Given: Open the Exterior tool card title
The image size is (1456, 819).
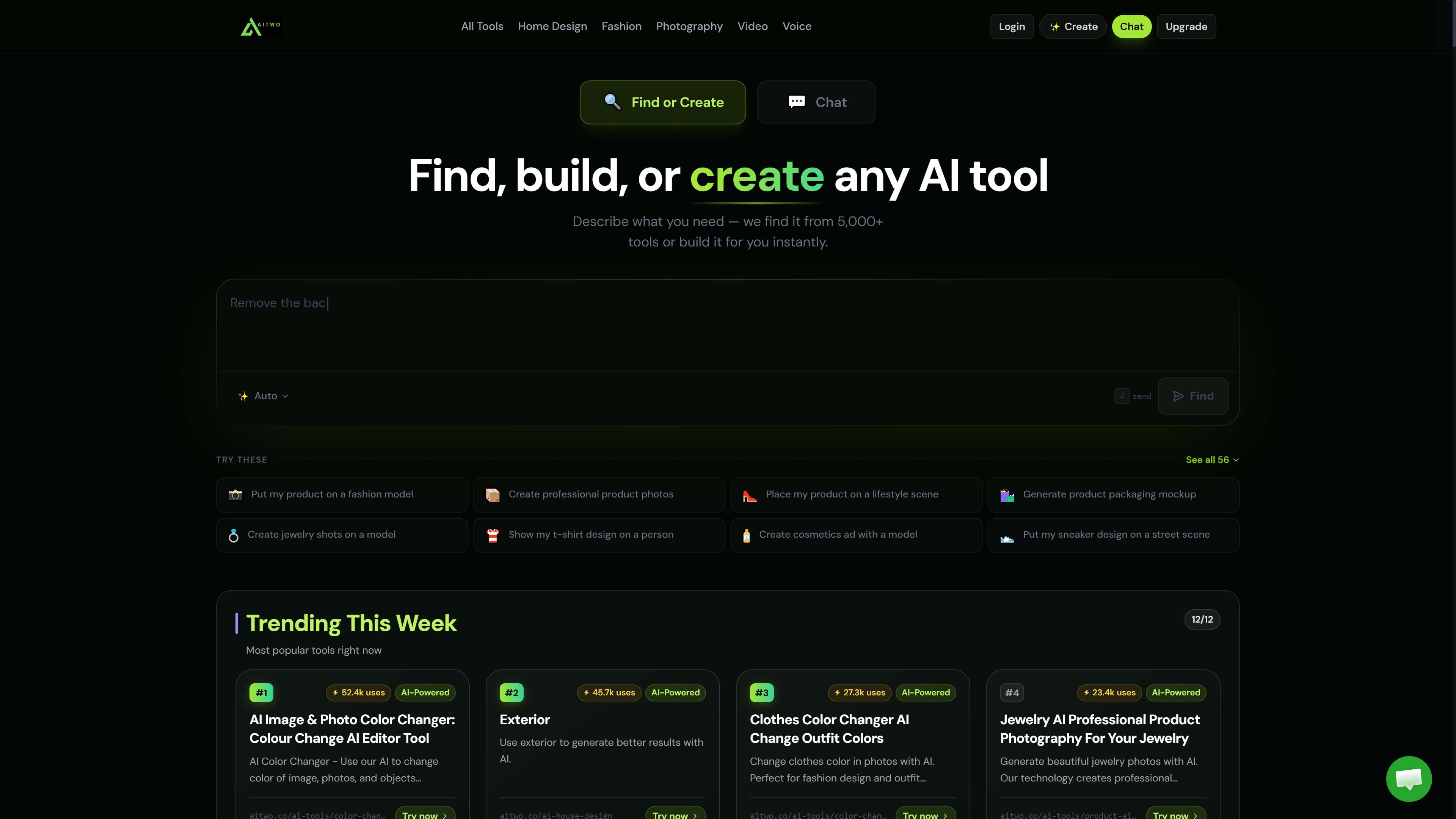Looking at the screenshot, I should point(524,720).
